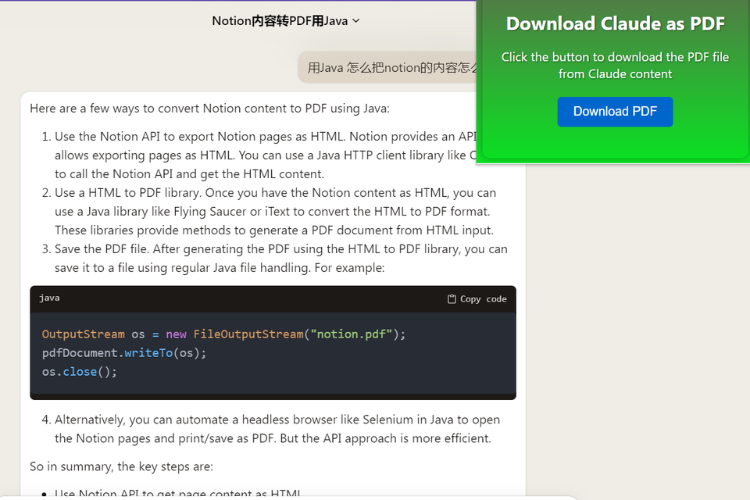
Task: Click list item 2 starting "Use a HTML to PDF library"
Action: pyautogui.click(x=270, y=211)
